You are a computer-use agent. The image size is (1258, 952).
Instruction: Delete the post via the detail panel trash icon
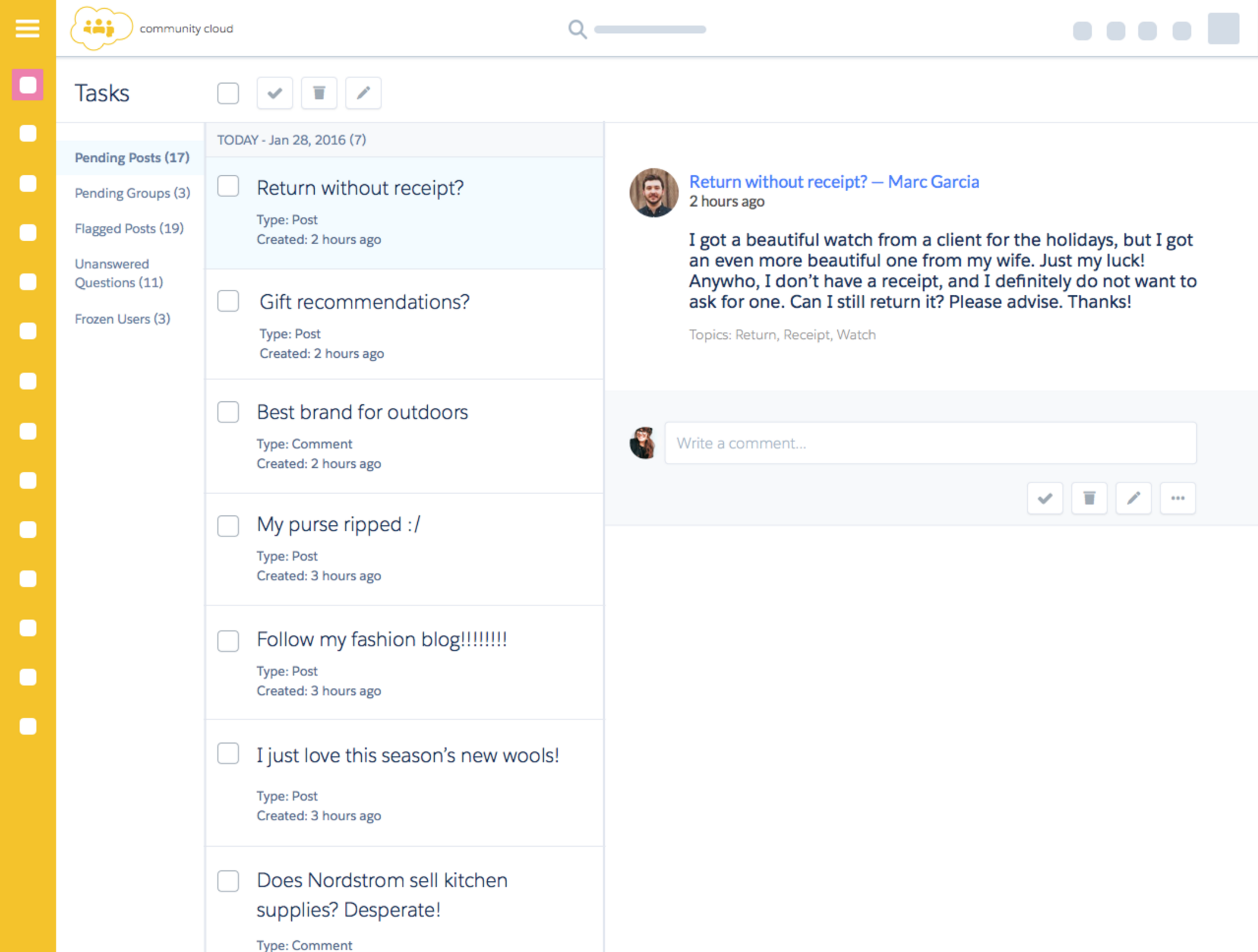point(1089,498)
